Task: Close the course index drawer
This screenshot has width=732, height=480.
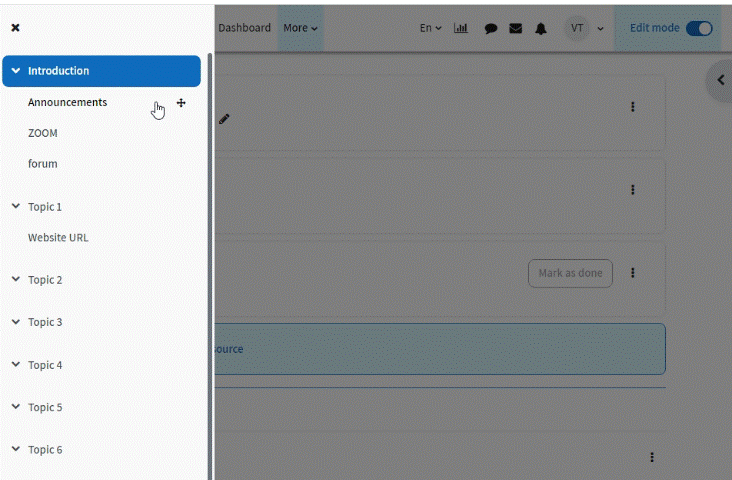Action: (15, 28)
